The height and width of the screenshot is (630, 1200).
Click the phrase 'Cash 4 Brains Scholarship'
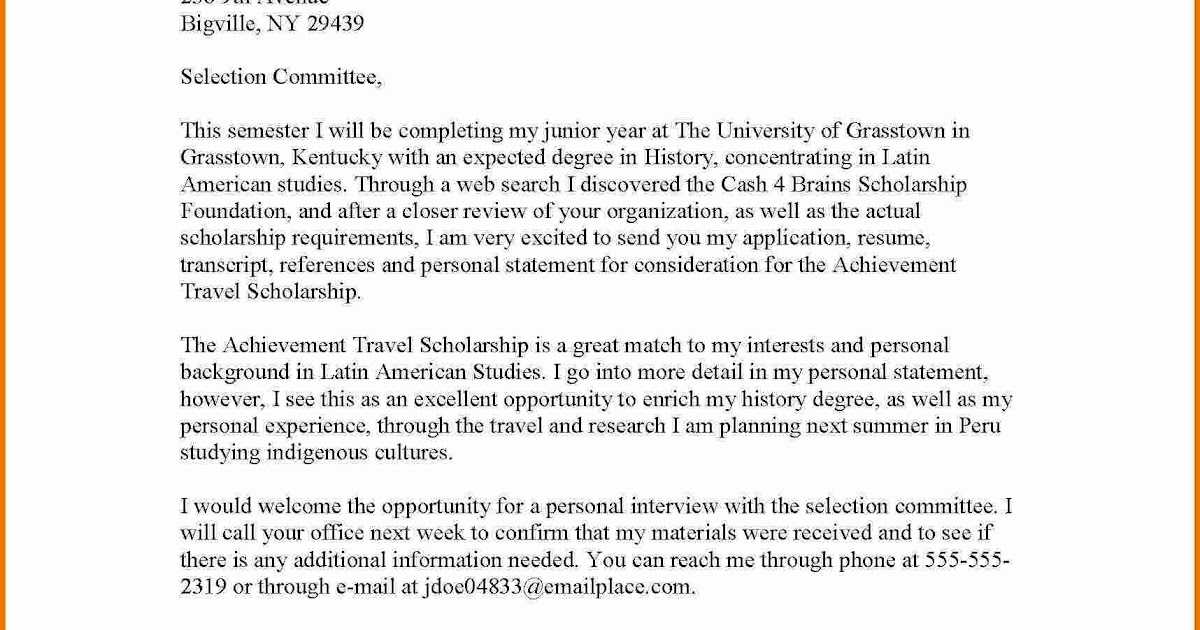click(x=843, y=185)
